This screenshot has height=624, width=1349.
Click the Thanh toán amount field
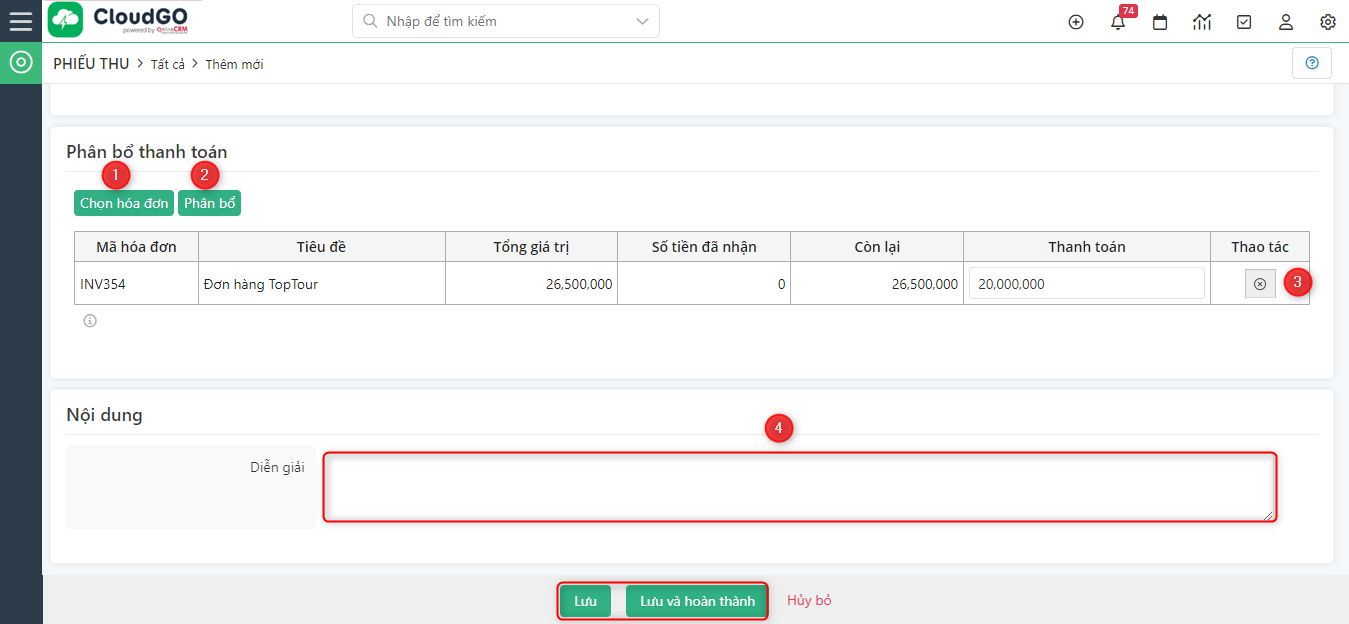click(1086, 284)
